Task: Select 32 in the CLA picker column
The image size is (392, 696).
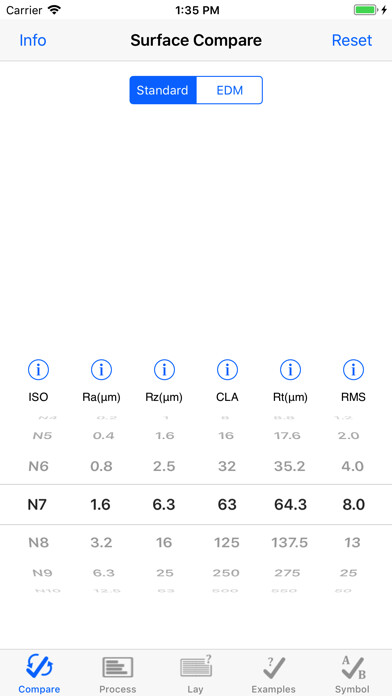Action: pyautogui.click(x=227, y=467)
